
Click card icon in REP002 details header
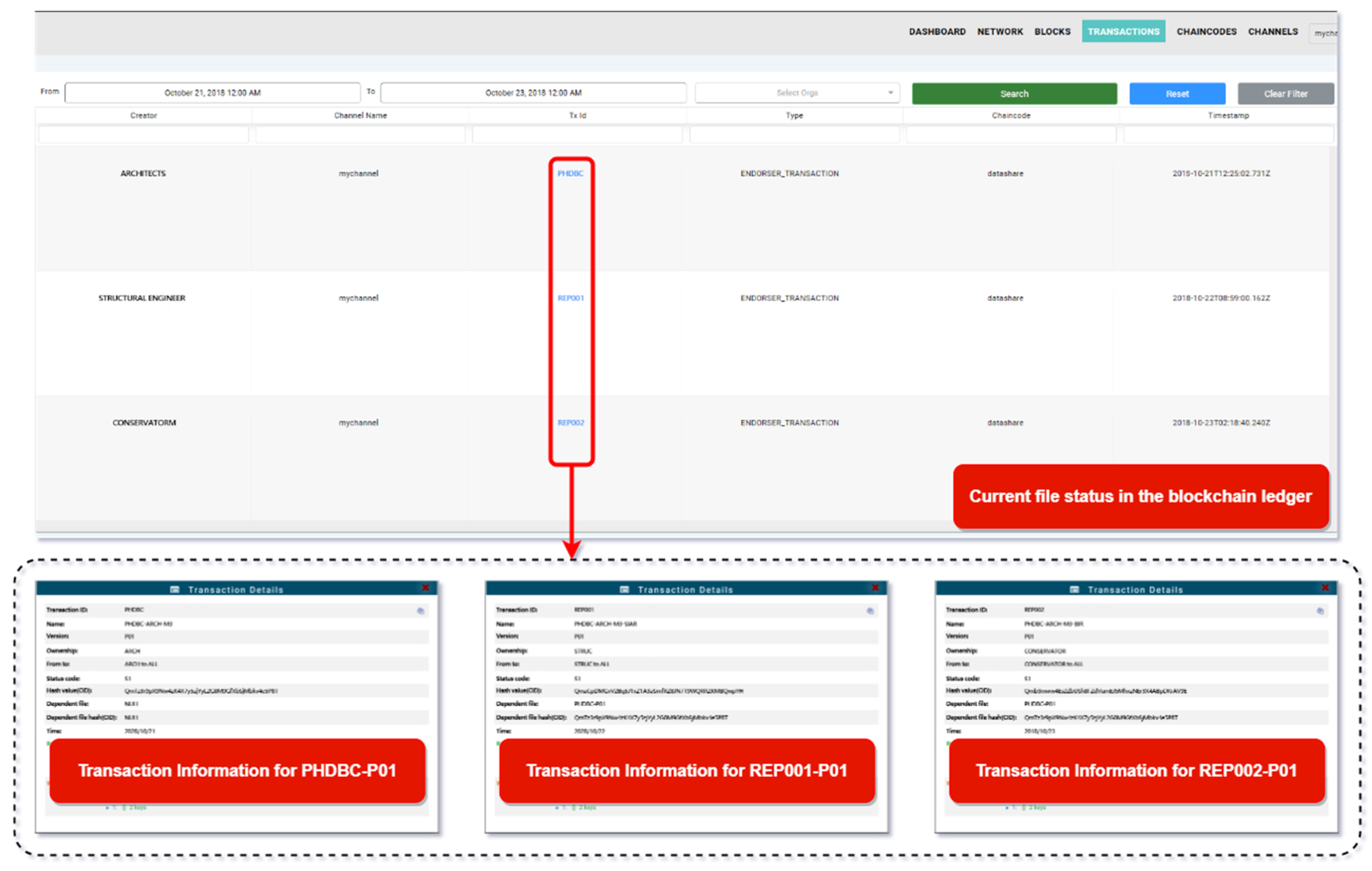click(1075, 590)
